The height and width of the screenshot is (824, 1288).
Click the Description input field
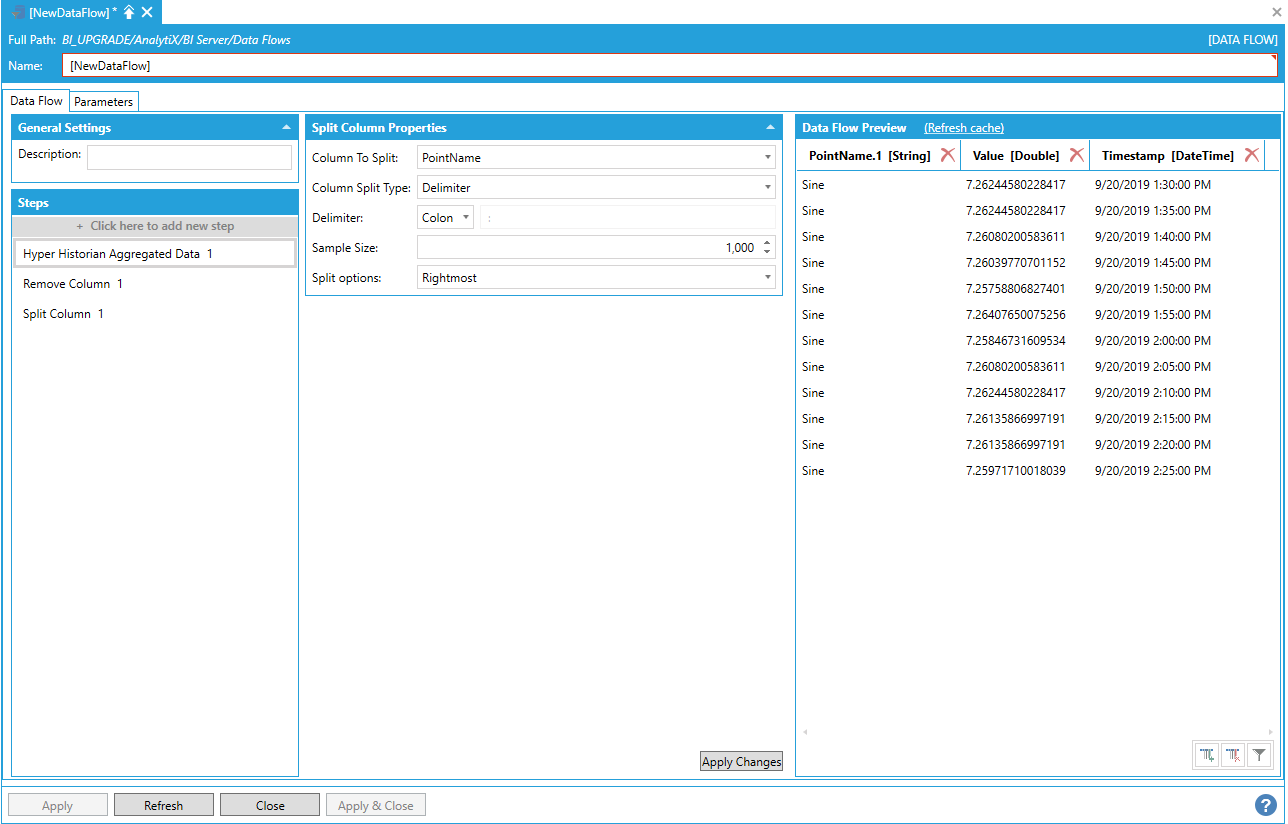click(189, 157)
